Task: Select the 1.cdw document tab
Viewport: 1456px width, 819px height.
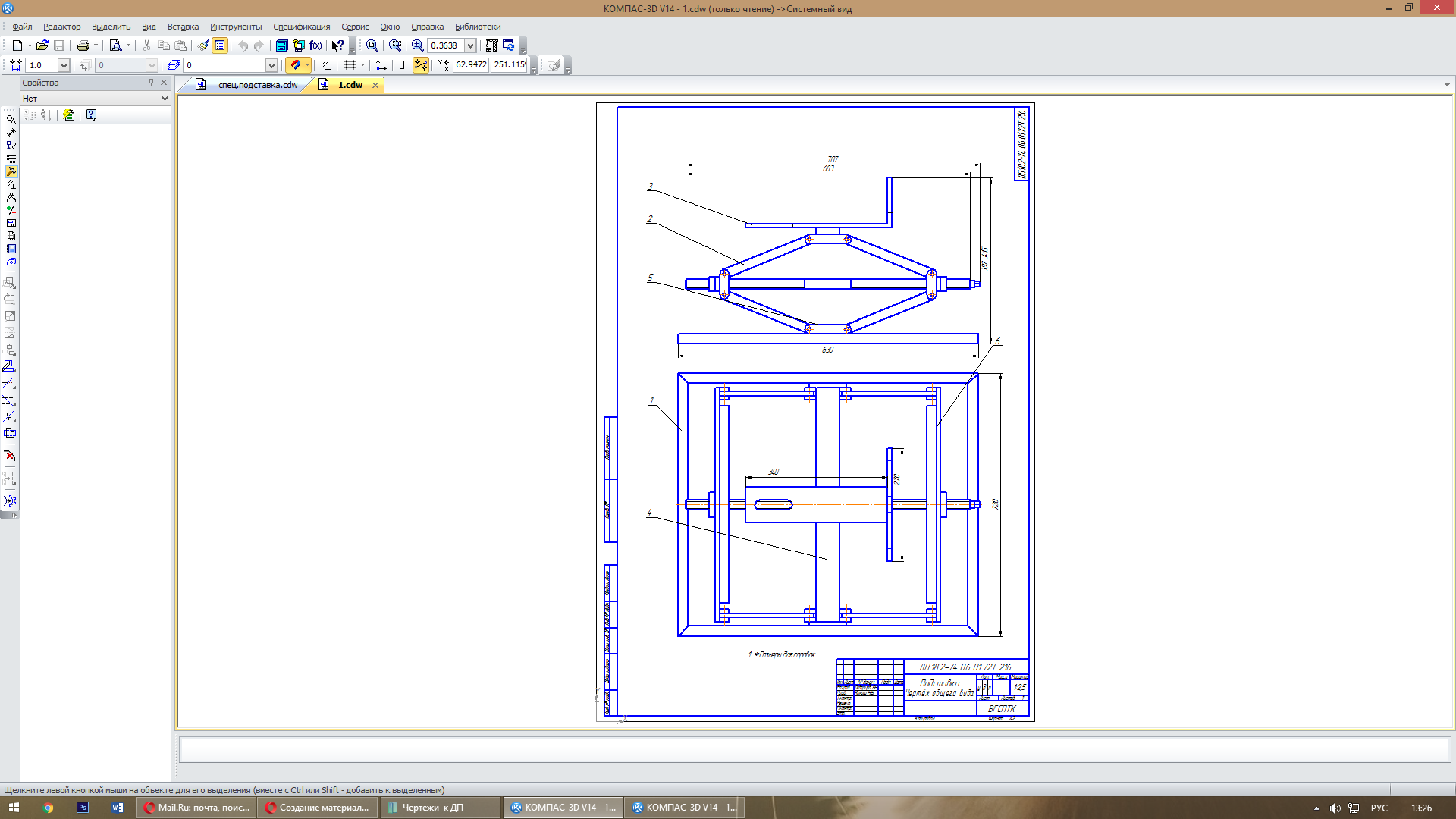Action: coord(350,85)
